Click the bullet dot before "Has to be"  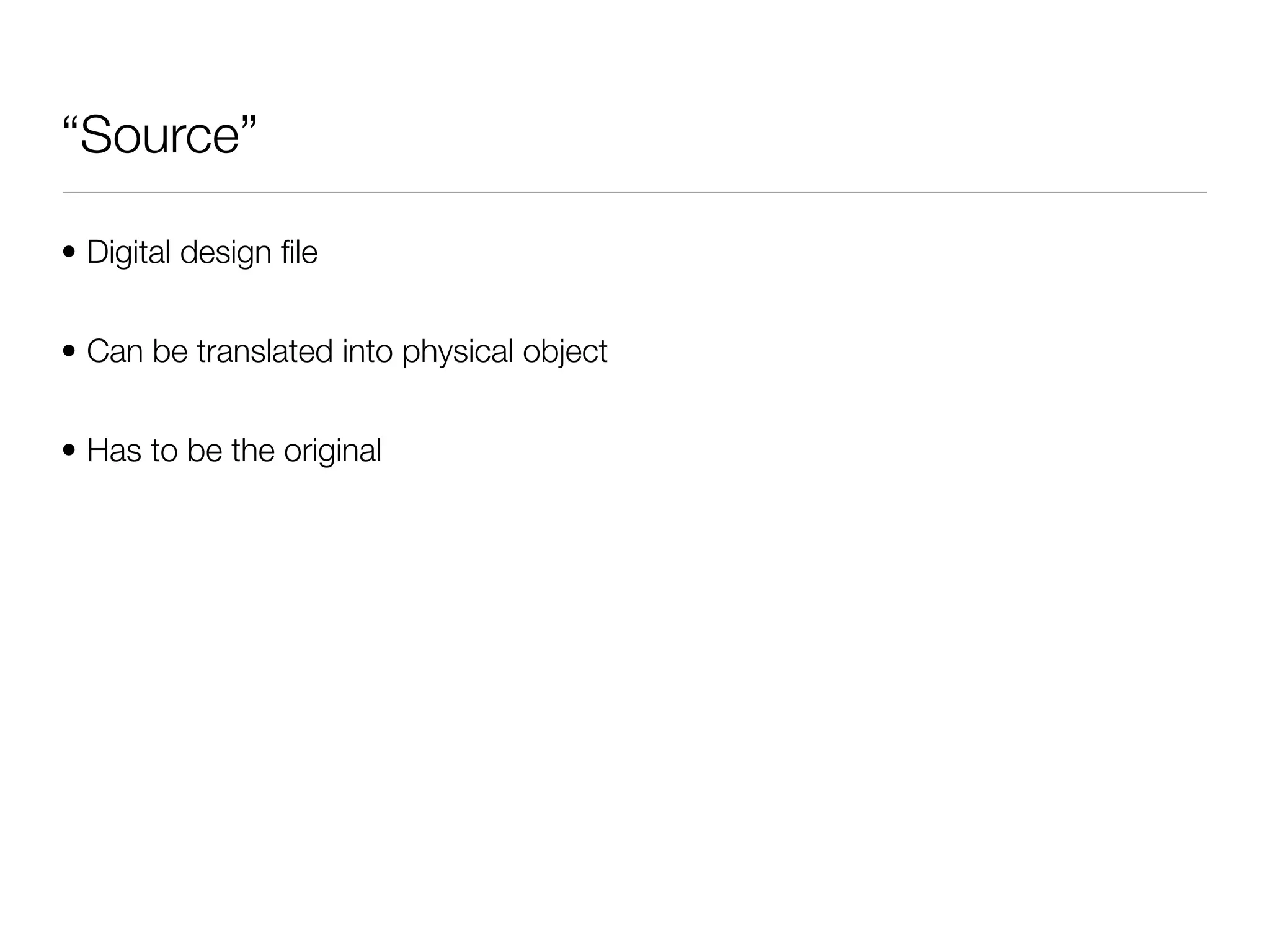(x=69, y=451)
